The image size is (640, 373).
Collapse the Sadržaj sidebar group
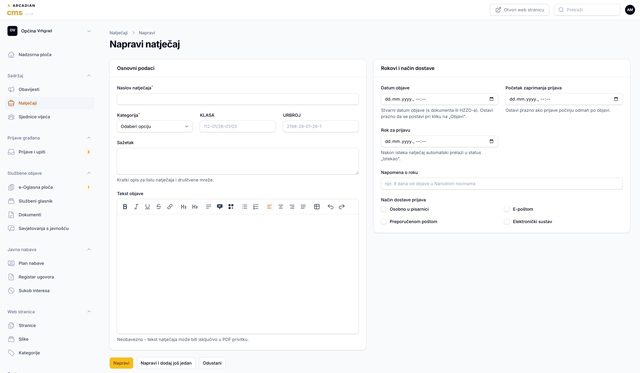[89, 75]
